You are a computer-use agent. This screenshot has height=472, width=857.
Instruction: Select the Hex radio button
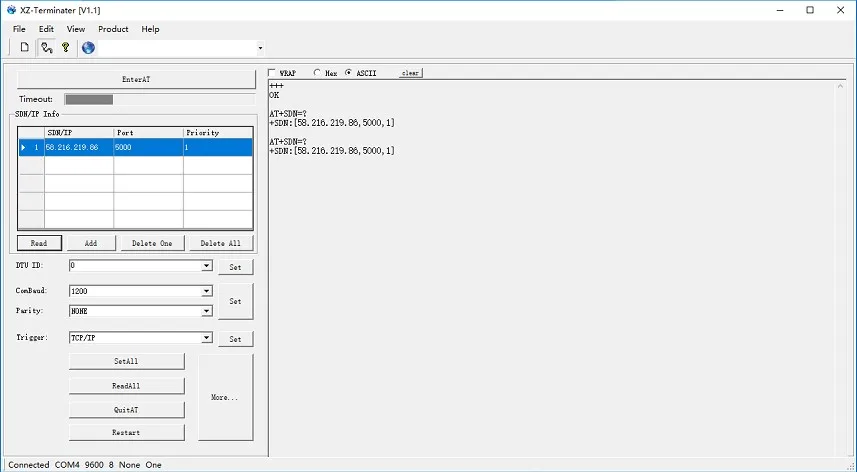click(x=317, y=73)
